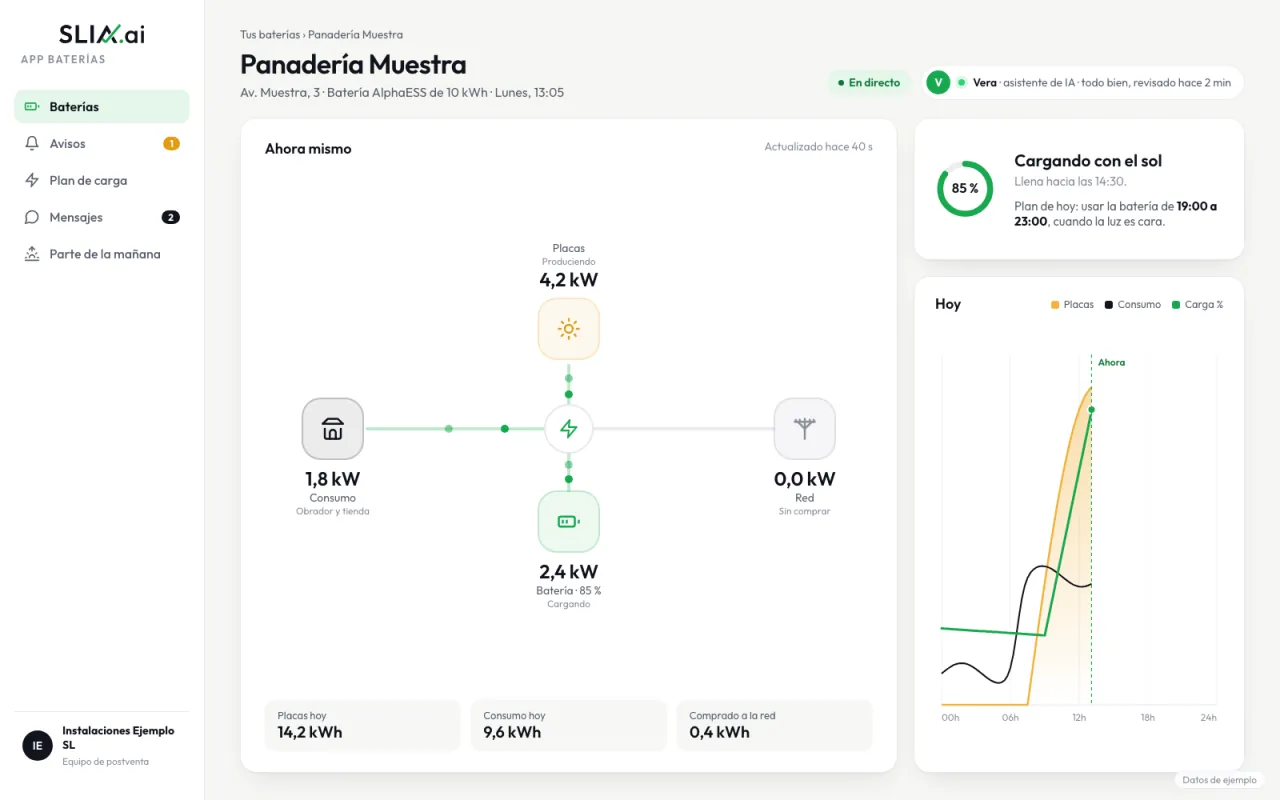The width and height of the screenshot is (1280, 800).
Task: Click the green Vera avatar
Action: click(938, 83)
